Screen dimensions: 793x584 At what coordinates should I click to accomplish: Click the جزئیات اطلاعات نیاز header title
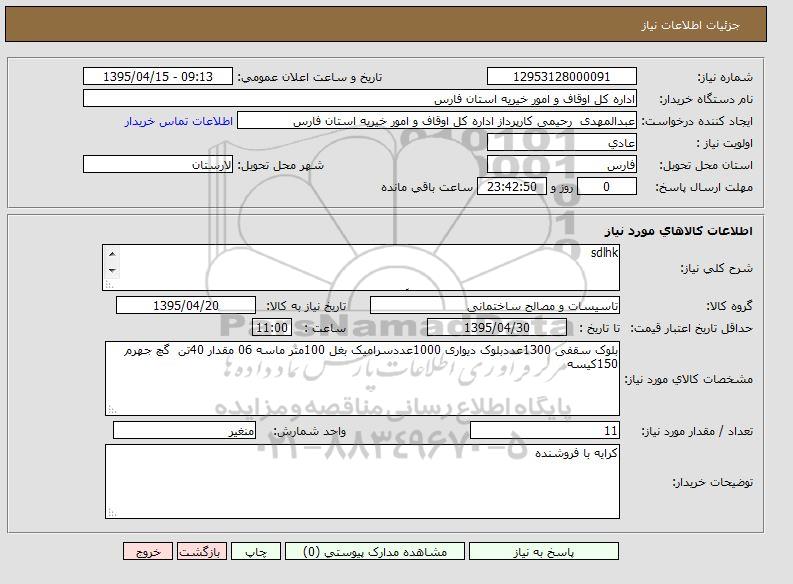point(690,25)
